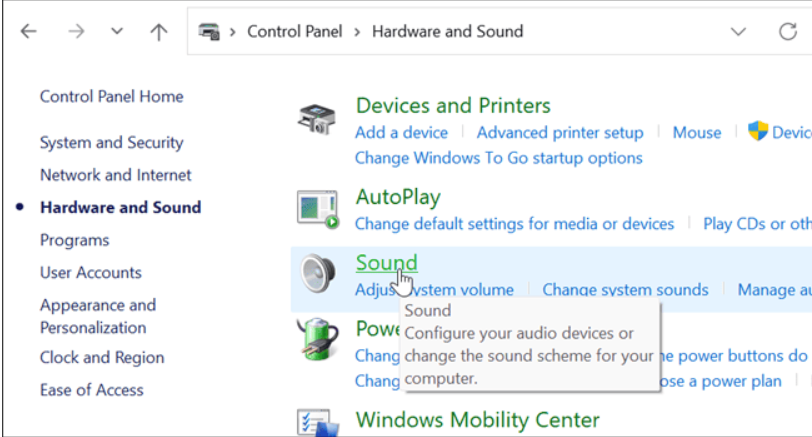Click the Power Options battery icon
This screenshot has height=437, width=812.
(319, 340)
